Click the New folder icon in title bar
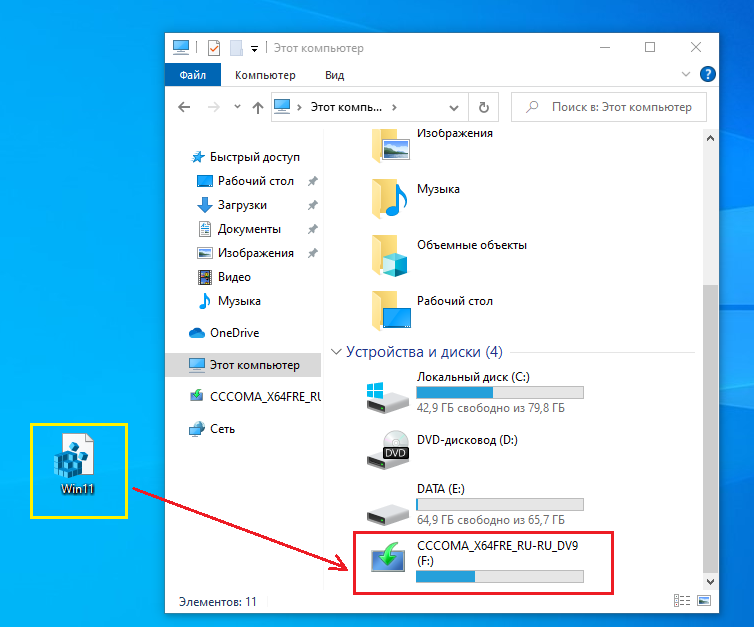754x627 pixels. pos(236,48)
